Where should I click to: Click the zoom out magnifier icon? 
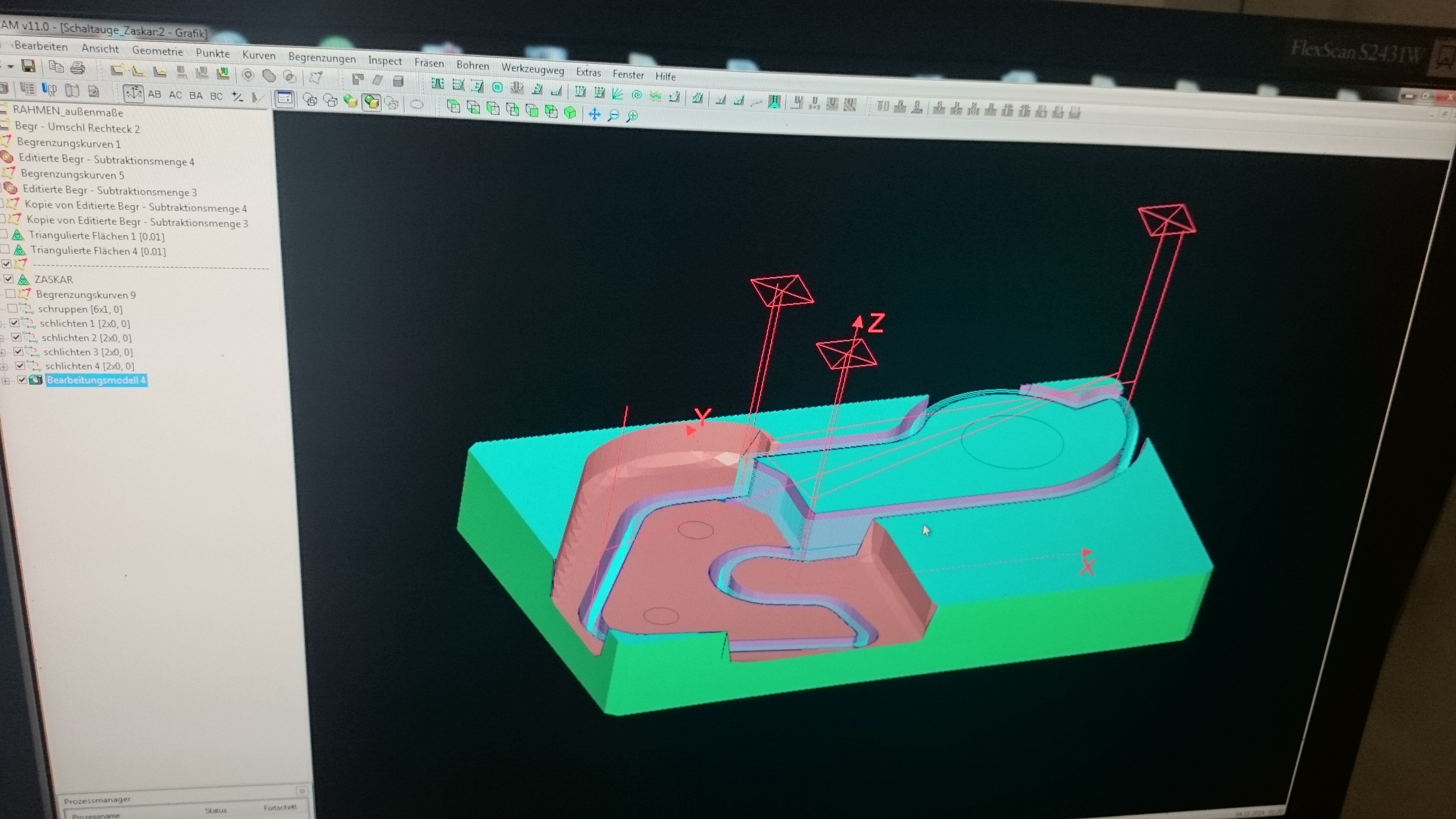tap(613, 116)
